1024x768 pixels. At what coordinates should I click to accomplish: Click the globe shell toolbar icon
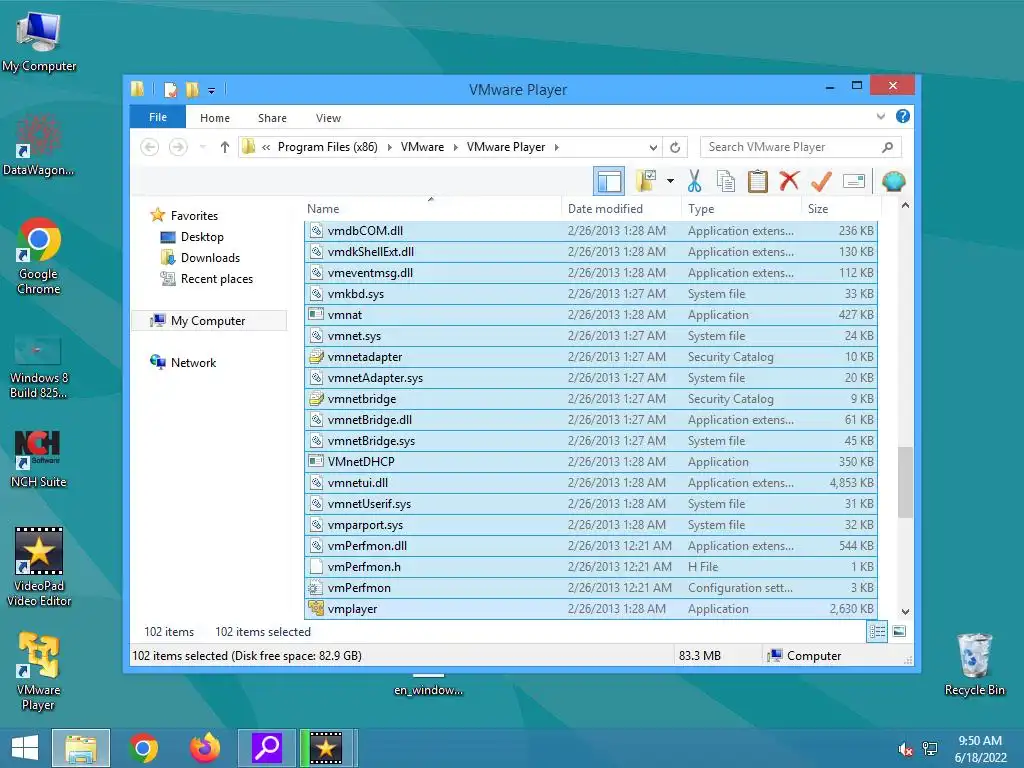coord(893,181)
